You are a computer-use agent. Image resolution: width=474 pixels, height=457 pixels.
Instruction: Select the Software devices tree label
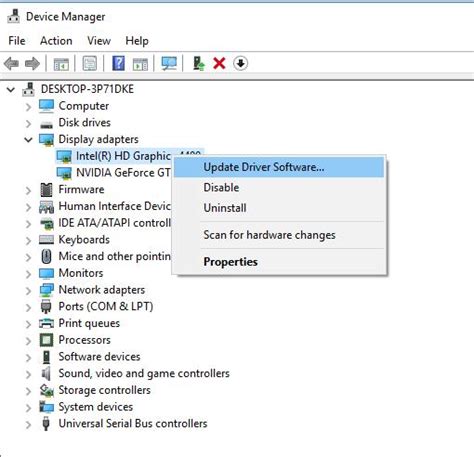coord(99,357)
